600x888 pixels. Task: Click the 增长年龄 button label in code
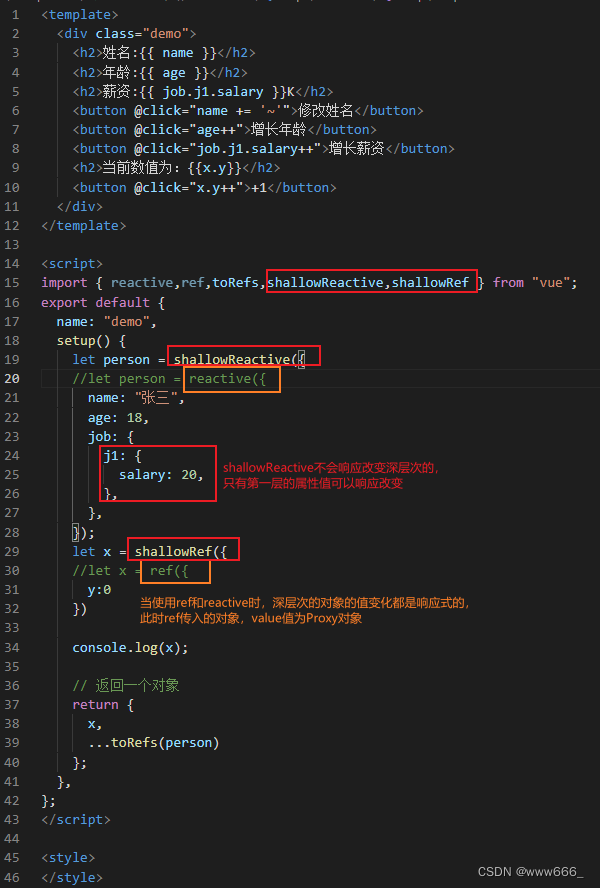tap(279, 130)
